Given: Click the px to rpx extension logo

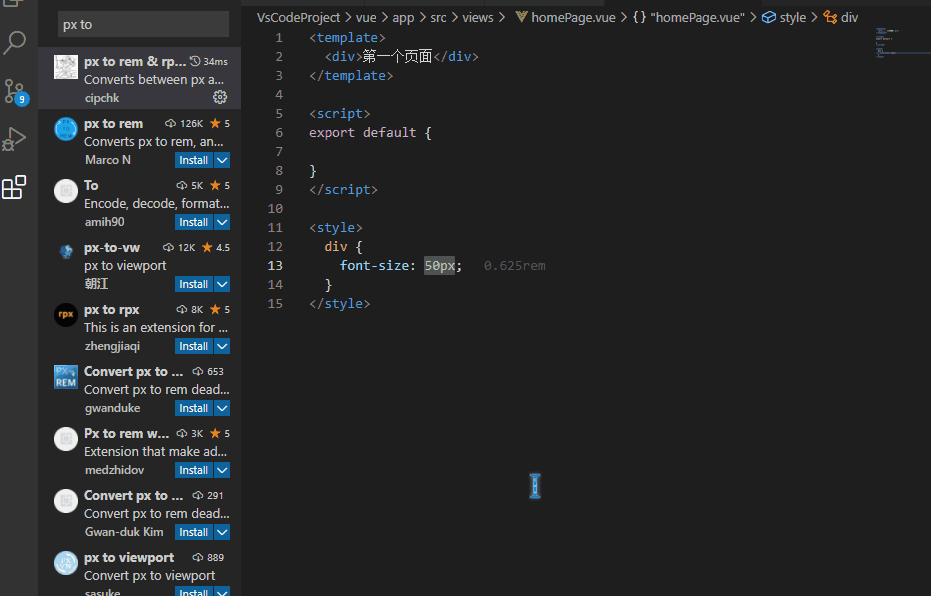Looking at the screenshot, I should [66, 315].
